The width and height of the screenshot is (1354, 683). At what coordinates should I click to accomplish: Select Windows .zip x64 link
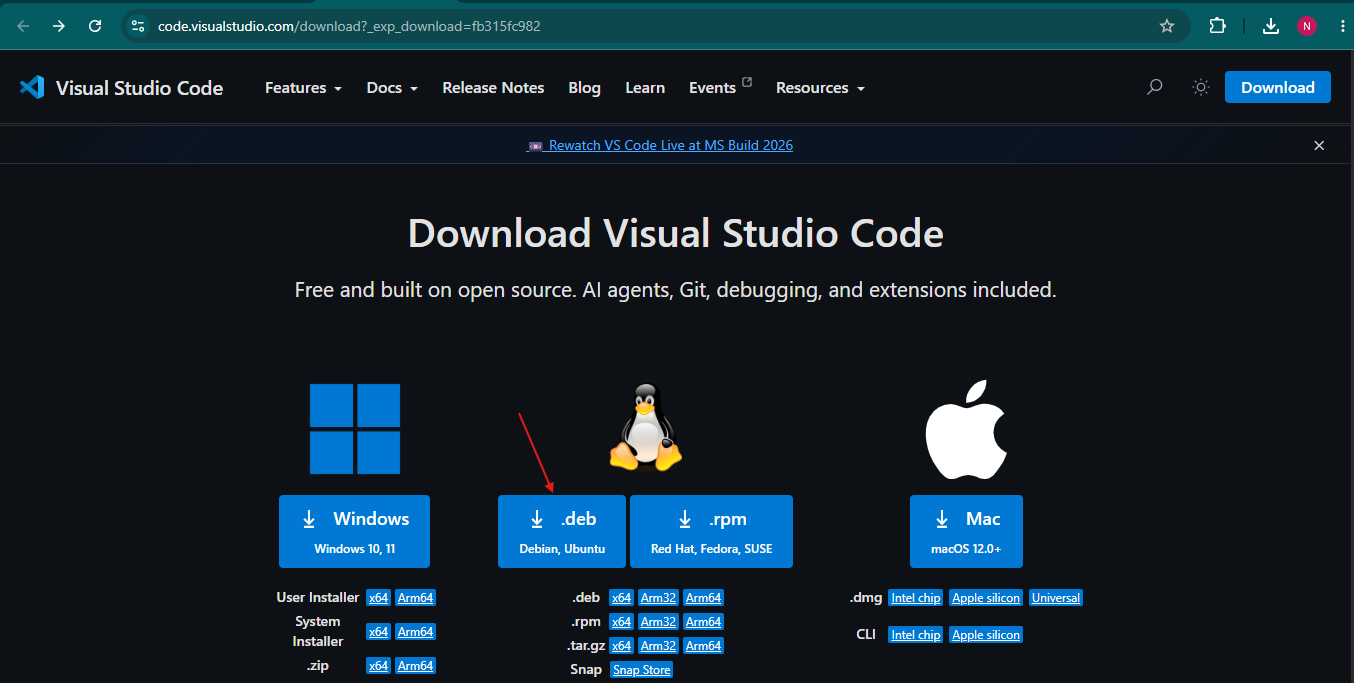click(x=378, y=666)
